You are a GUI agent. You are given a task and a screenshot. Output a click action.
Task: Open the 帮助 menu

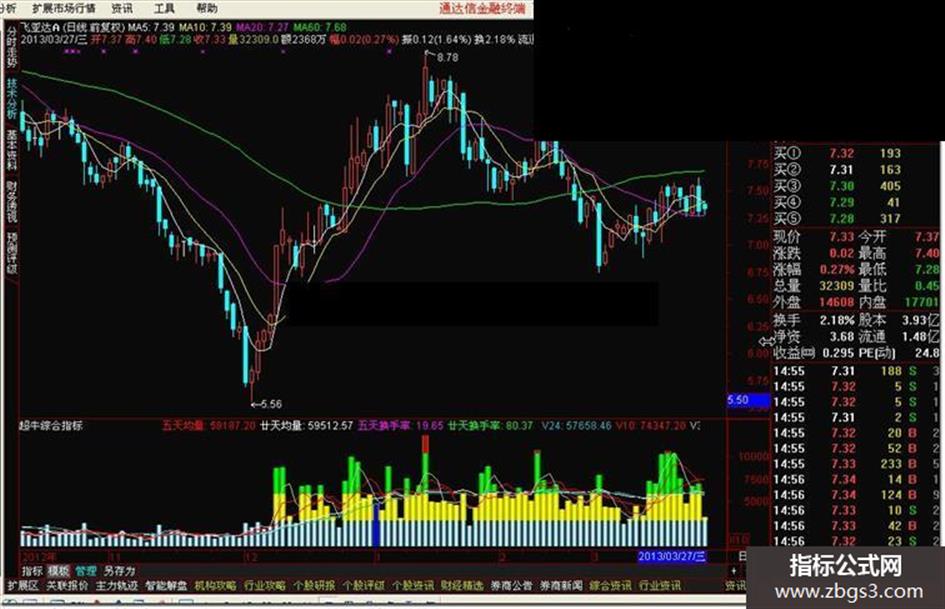pyautogui.click(x=207, y=8)
